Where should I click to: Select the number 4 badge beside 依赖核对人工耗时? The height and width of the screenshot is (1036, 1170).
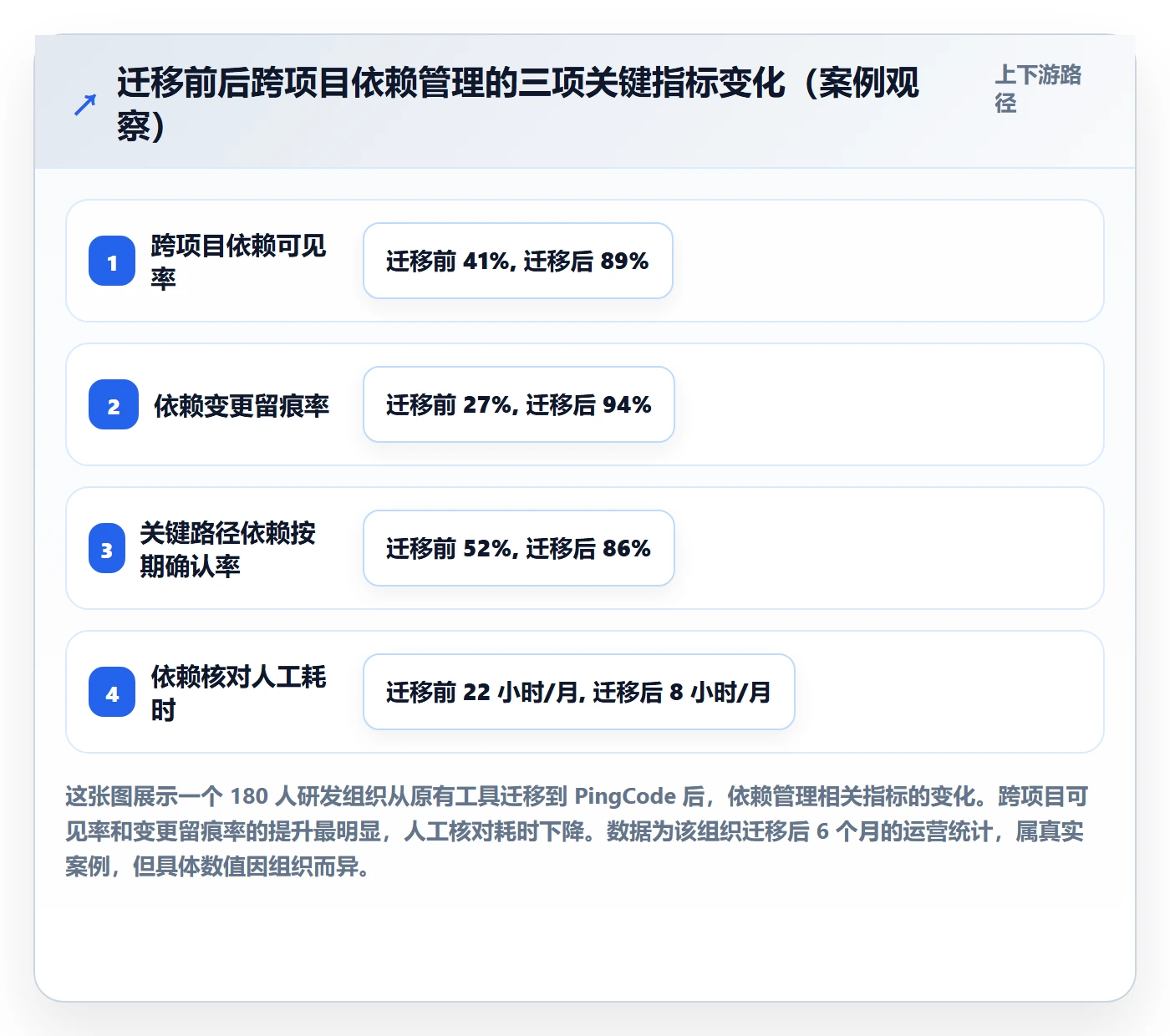[x=112, y=692]
